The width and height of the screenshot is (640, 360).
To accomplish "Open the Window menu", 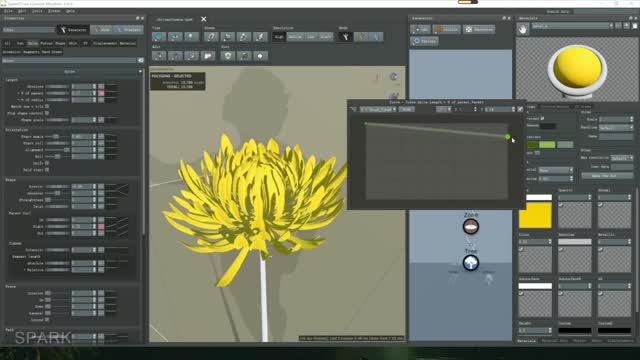I will click(54, 11).
